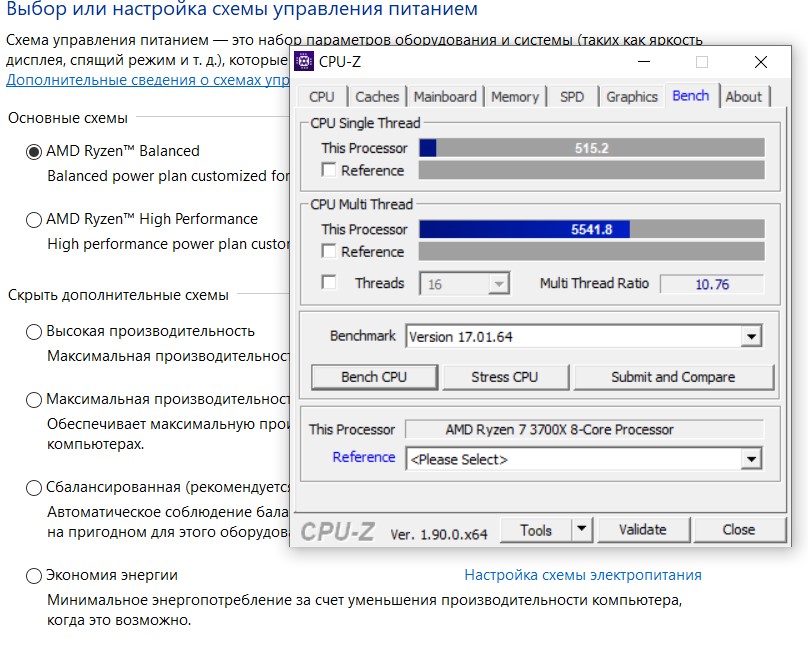
Task: Switch to the Caches tab
Action: 377,97
